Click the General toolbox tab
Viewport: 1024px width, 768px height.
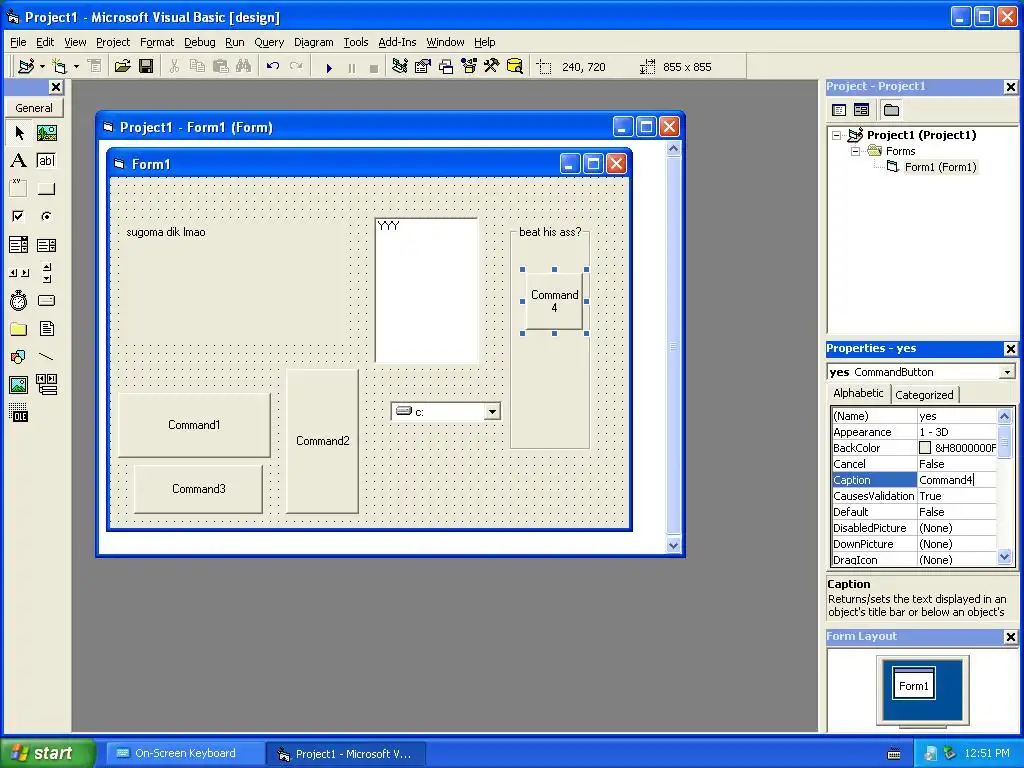point(34,108)
